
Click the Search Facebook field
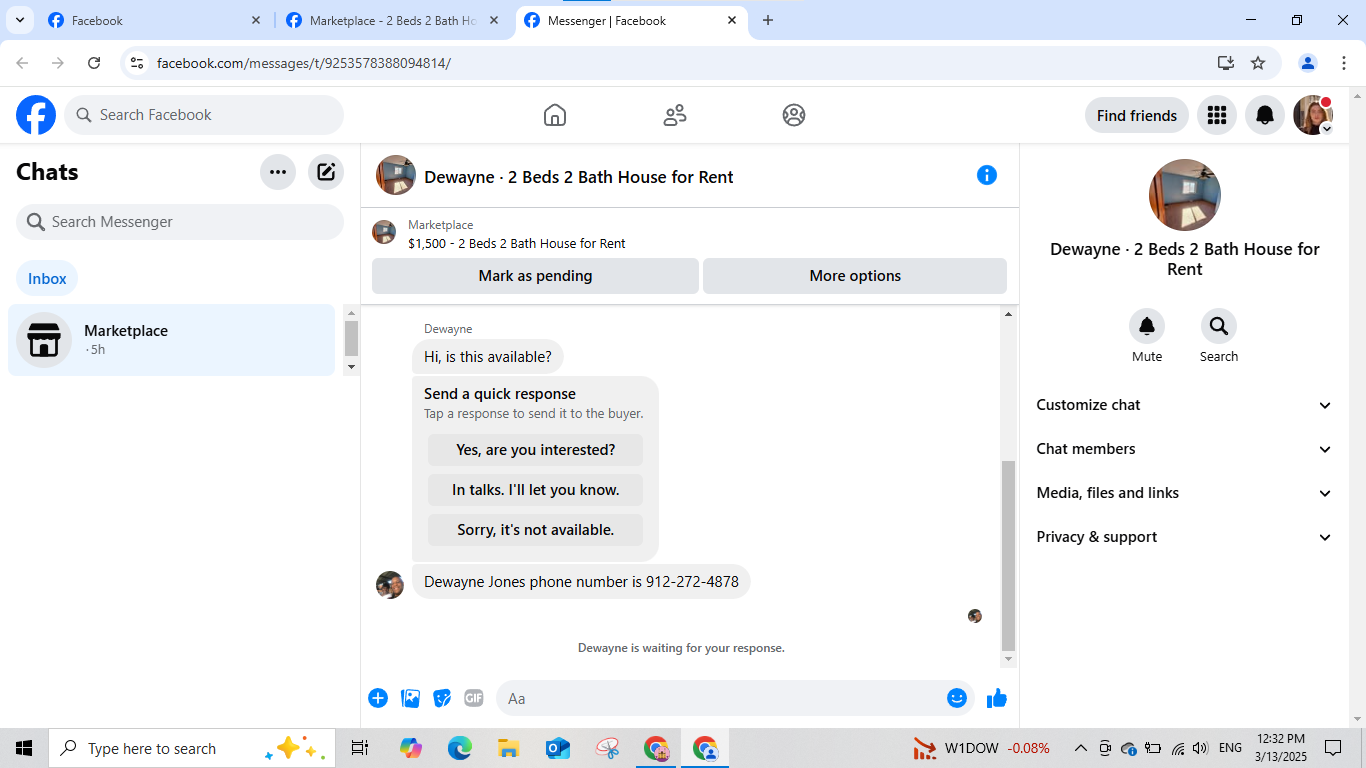[204, 115]
